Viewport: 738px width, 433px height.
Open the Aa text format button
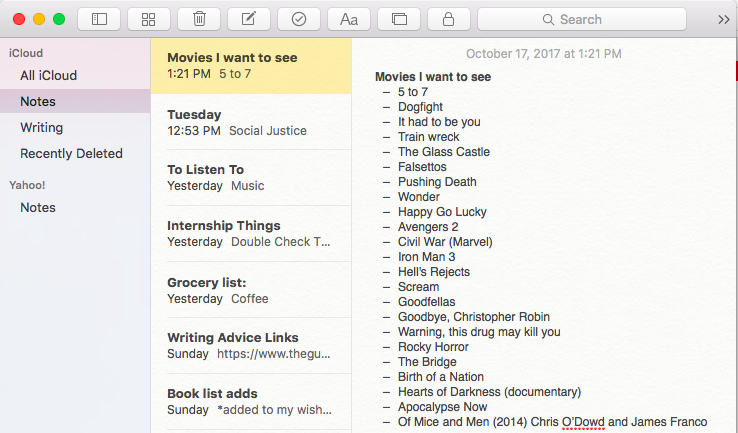coord(349,19)
